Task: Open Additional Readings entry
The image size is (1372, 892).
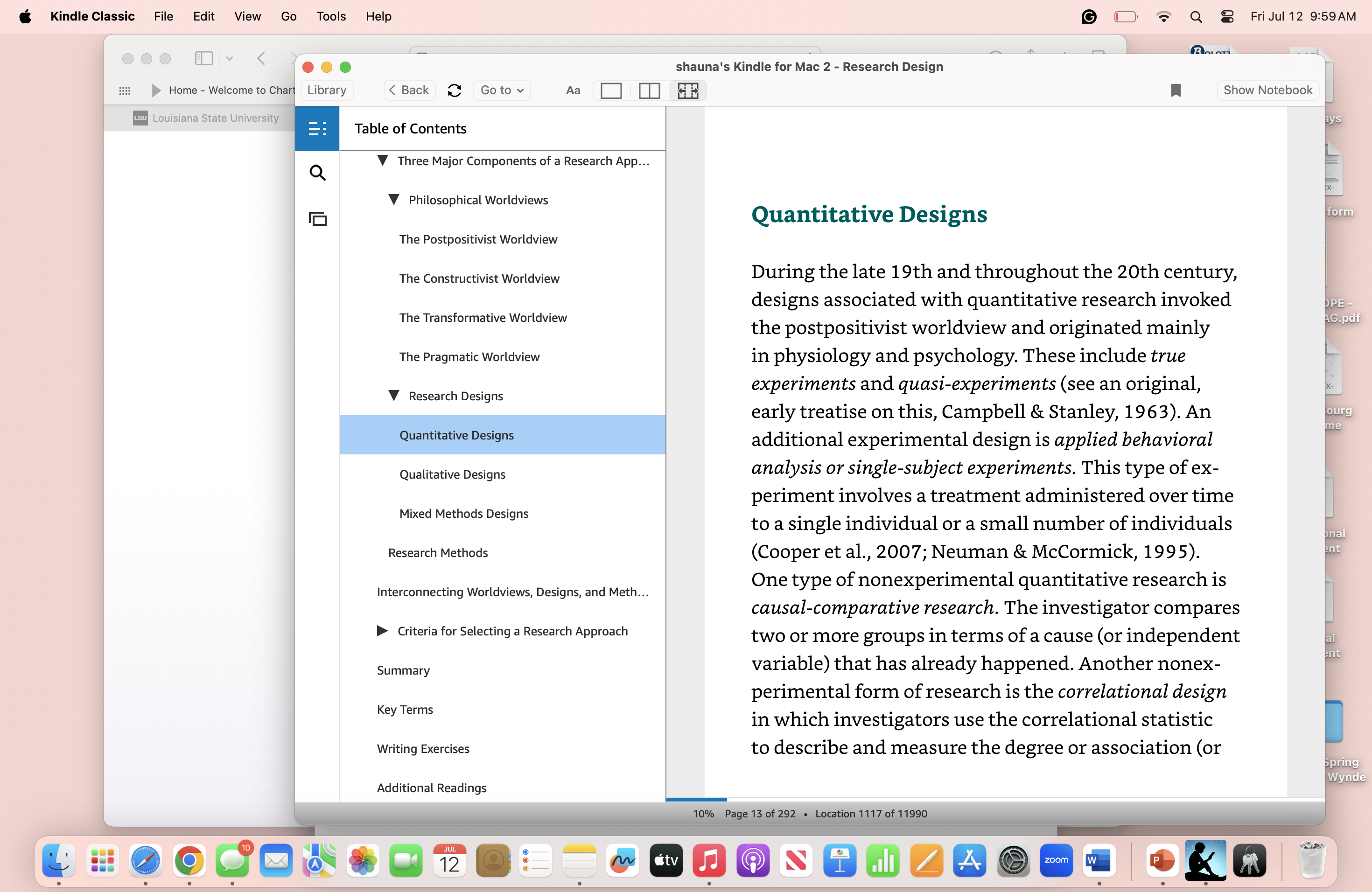Action: (431, 787)
